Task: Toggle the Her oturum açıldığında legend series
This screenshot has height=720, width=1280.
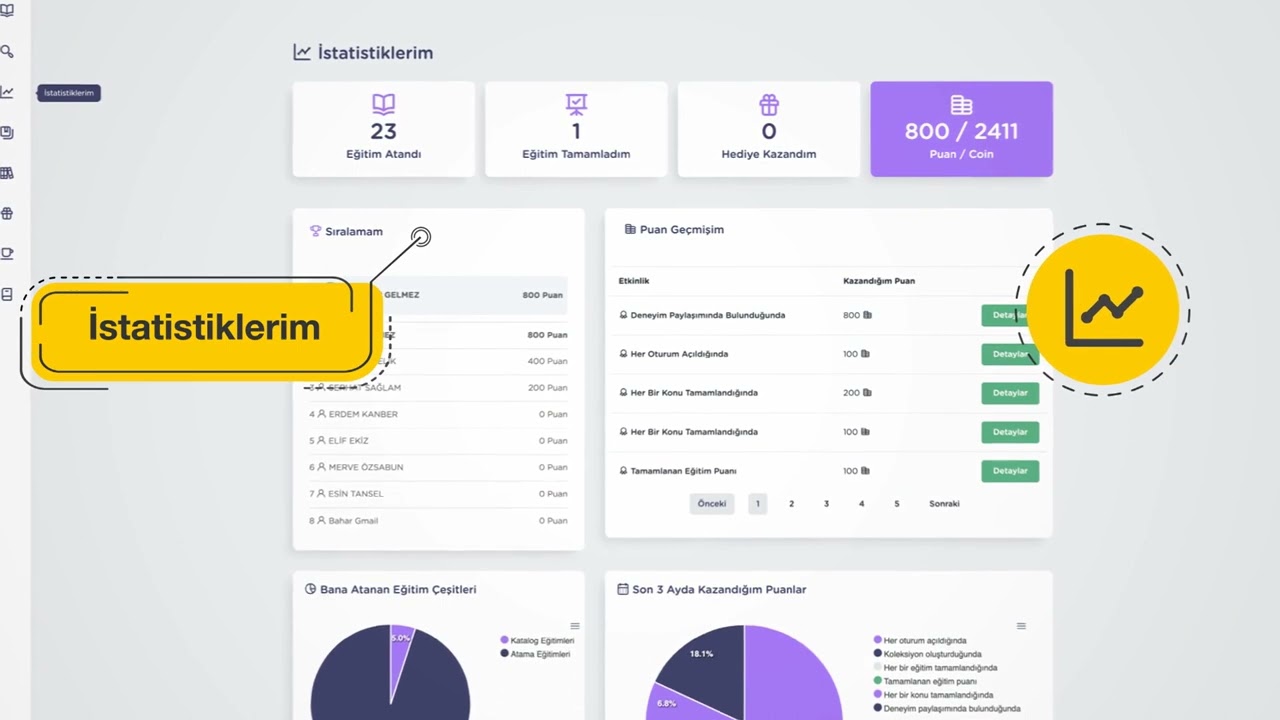Action: 920,640
